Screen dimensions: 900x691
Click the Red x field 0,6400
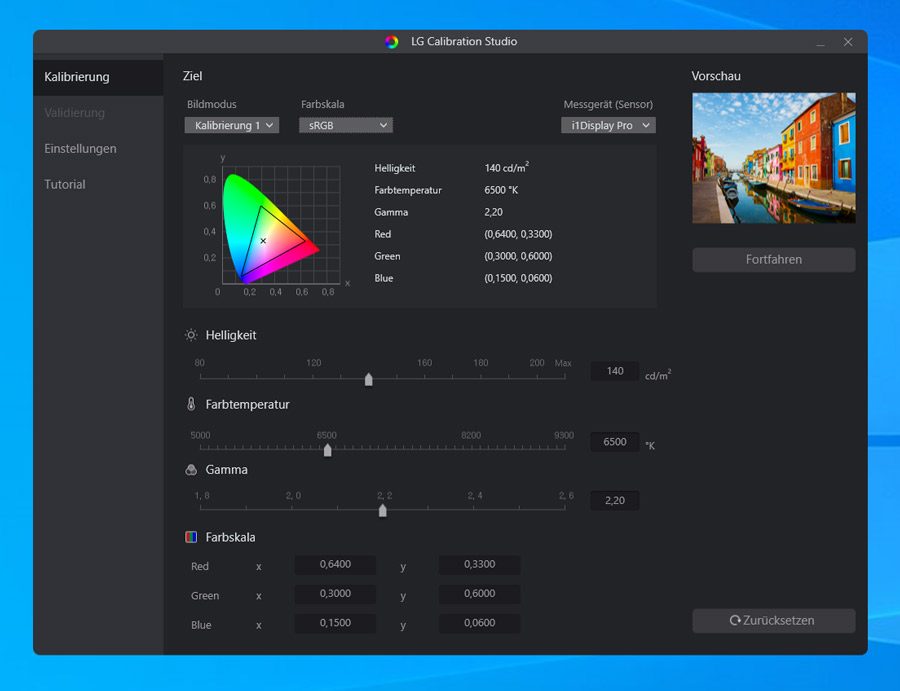click(335, 565)
